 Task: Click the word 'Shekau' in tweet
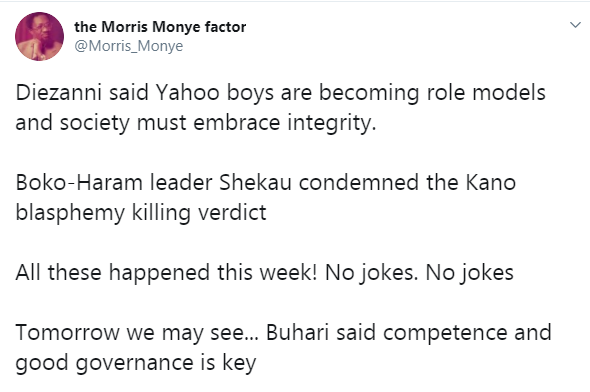coord(255,182)
